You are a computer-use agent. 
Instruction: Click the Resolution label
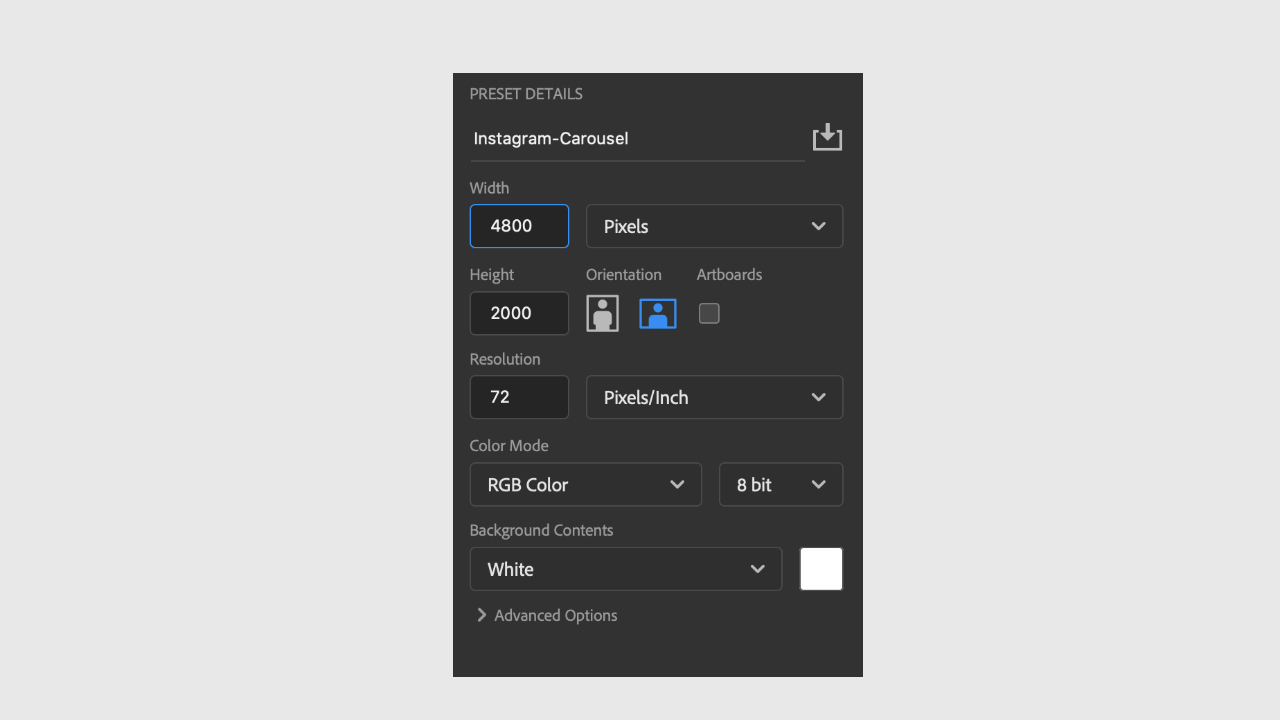coord(505,359)
